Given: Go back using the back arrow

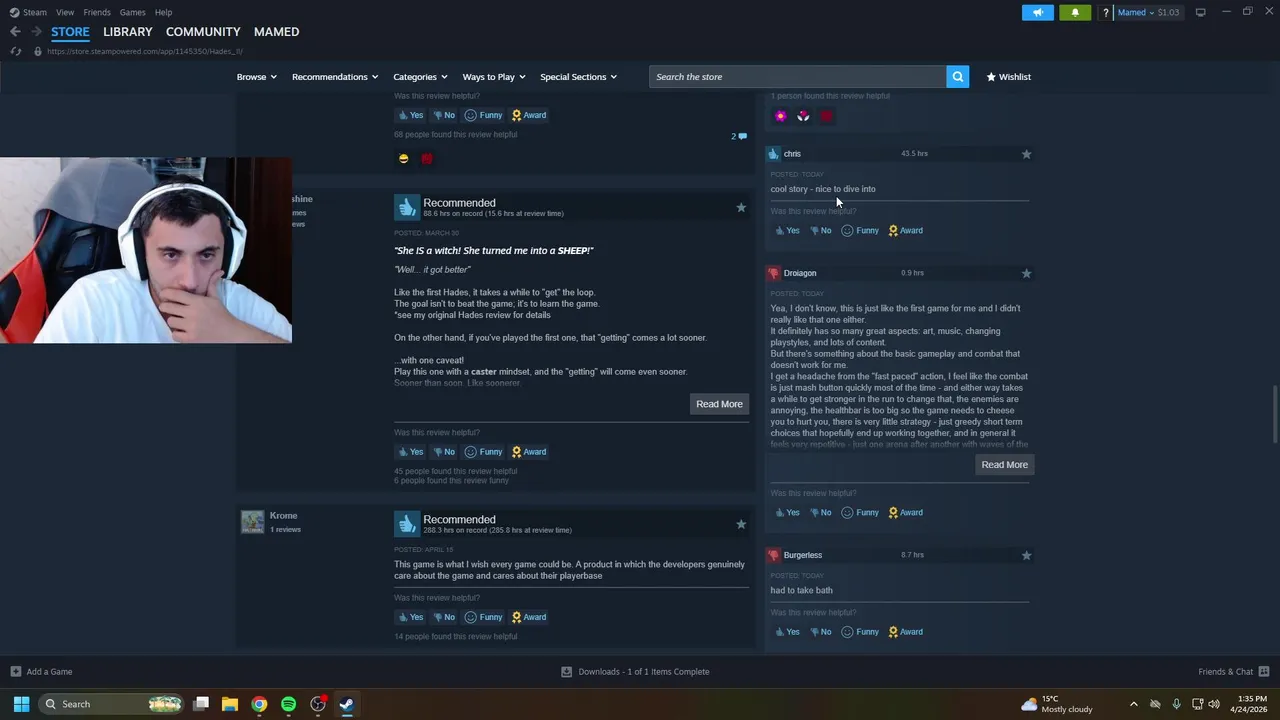Looking at the screenshot, I should pos(15,32).
